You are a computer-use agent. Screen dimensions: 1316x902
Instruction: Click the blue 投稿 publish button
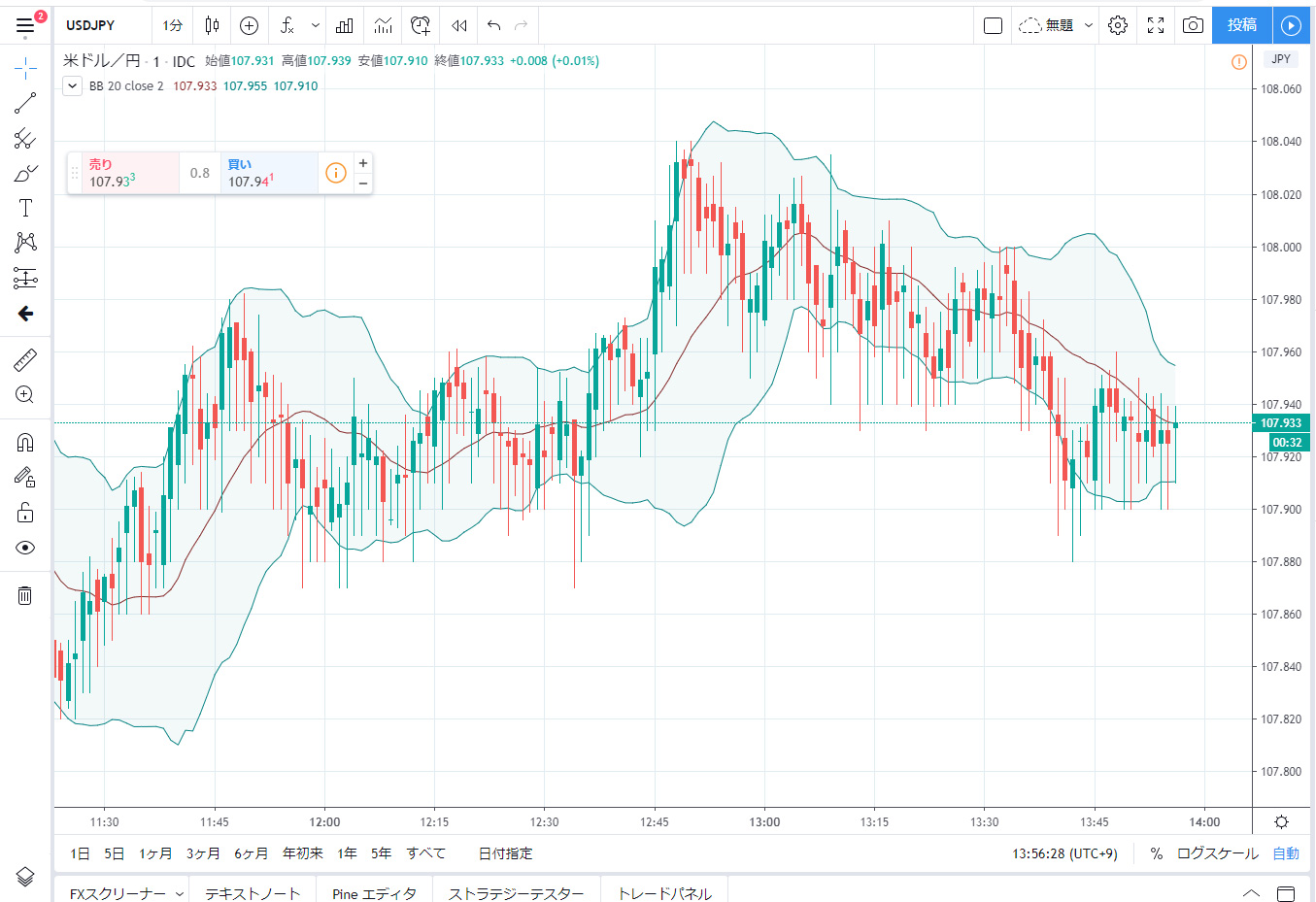(1241, 25)
